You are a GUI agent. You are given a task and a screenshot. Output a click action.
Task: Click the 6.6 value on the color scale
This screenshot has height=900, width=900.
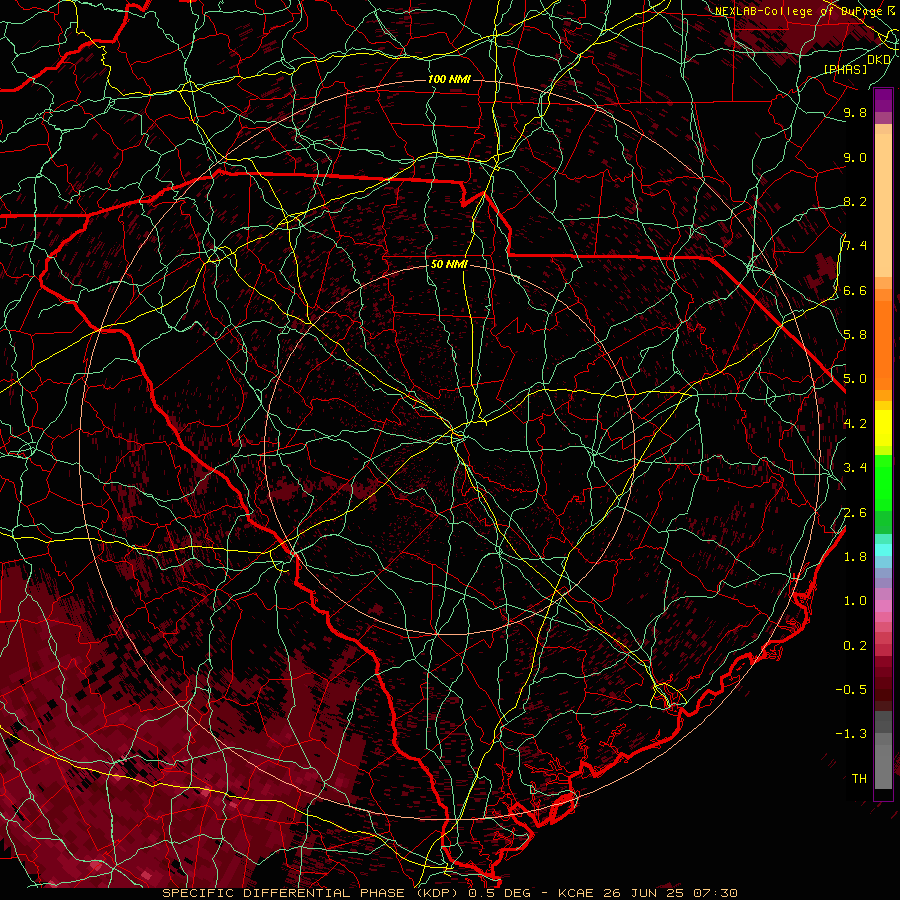pyautogui.click(x=855, y=290)
